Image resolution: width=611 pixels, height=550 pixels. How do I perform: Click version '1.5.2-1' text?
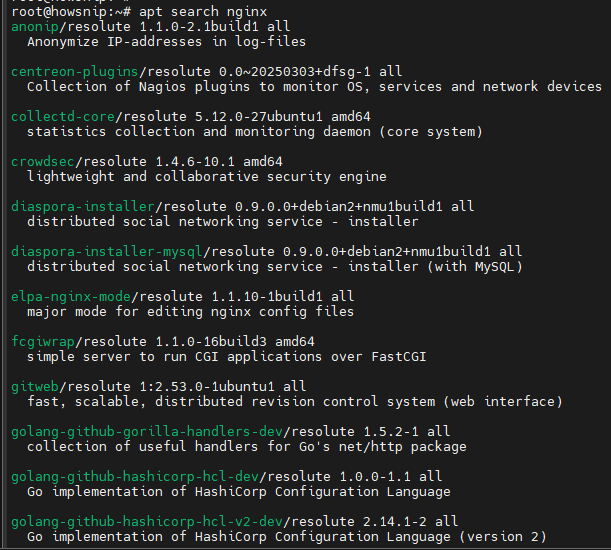click(x=391, y=432)
